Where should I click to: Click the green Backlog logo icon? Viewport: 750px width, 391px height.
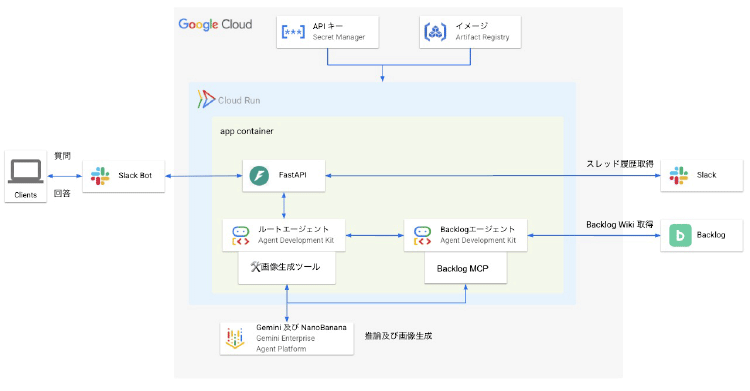[x=680, y=235]
